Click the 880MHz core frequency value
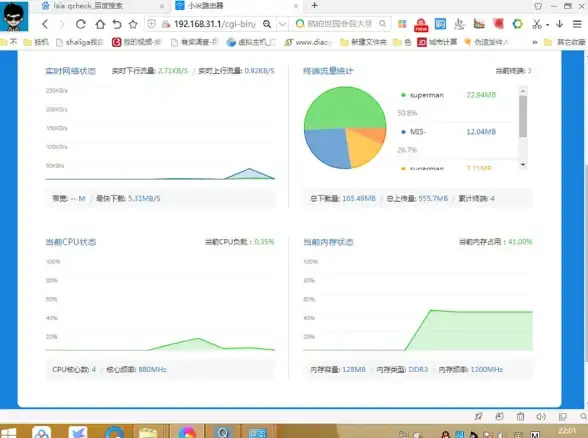 pyautogui.click(x=152, y=369)
